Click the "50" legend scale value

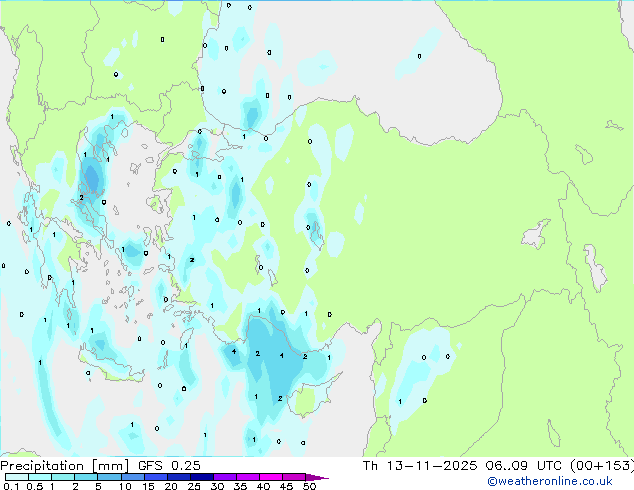pos(309,486)
